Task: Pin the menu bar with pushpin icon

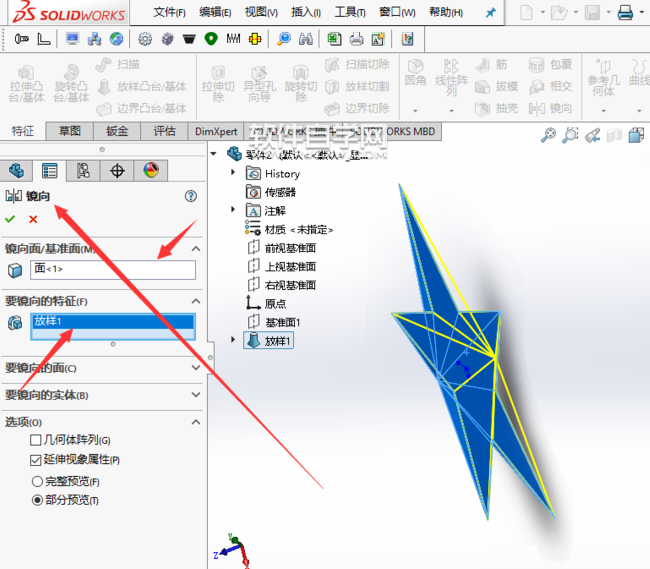Action: 490,13
